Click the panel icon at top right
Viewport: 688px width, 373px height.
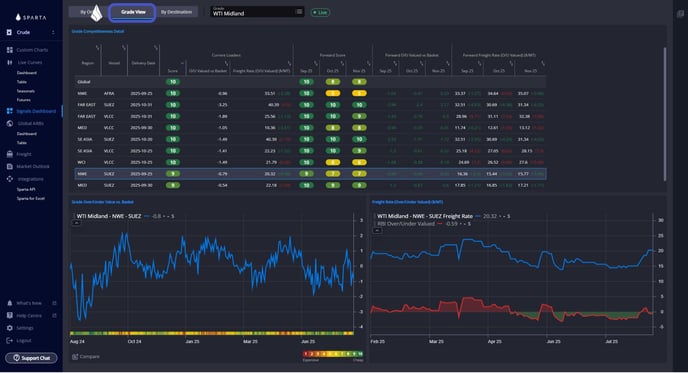tap(680, 14)
